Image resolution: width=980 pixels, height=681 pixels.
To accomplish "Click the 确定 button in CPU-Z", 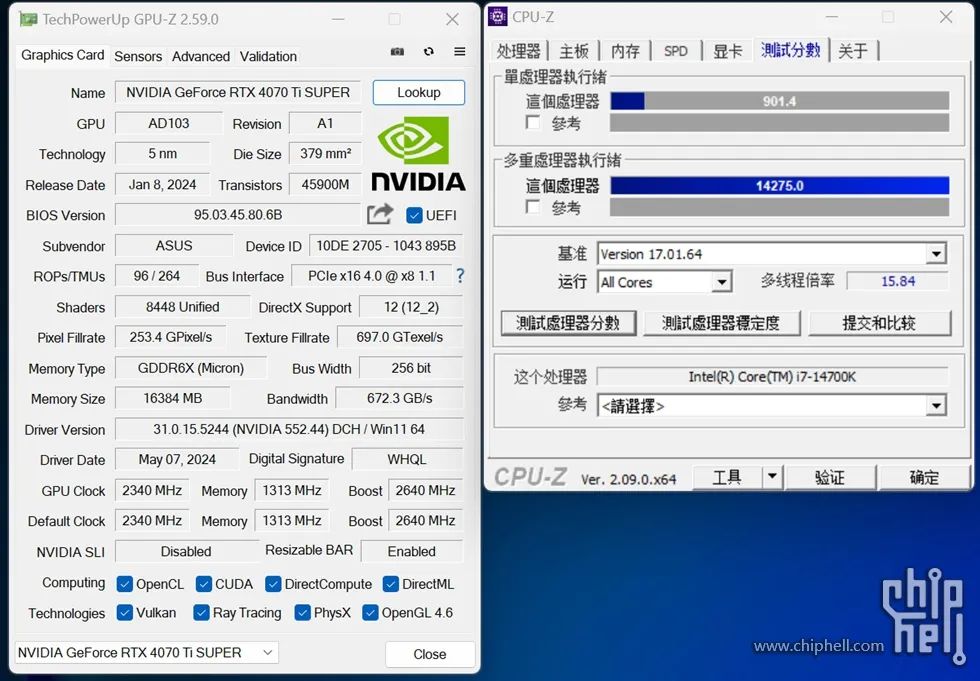I will point(924,477).
